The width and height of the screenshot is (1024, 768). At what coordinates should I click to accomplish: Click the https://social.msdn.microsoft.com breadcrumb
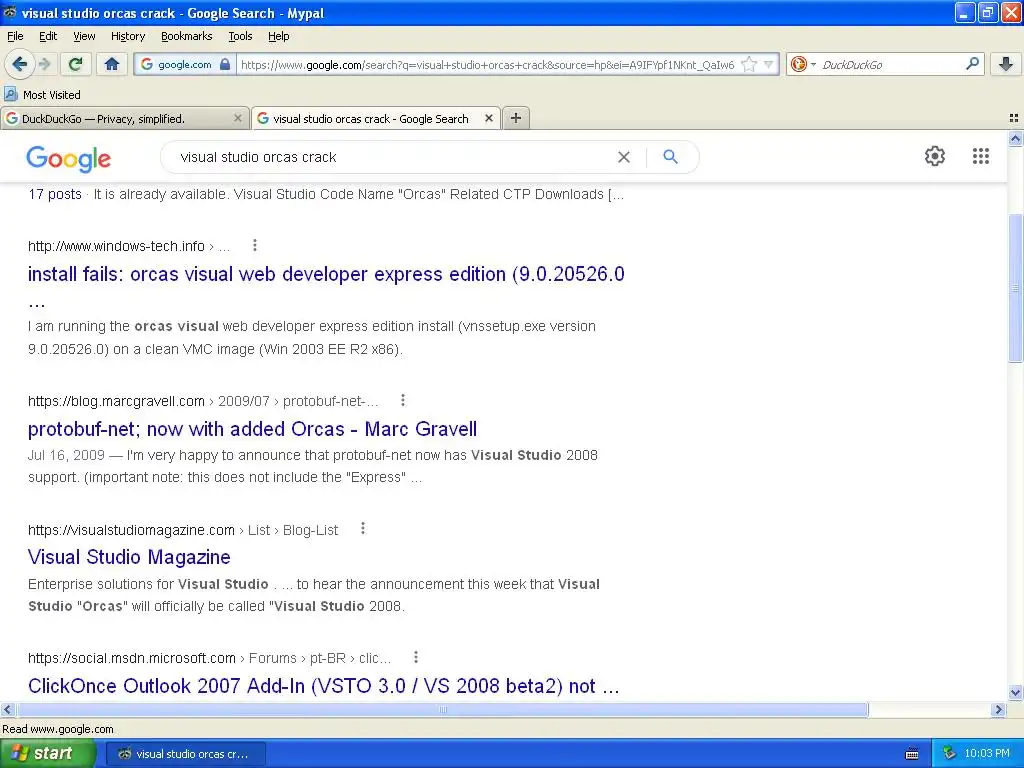pos(132,658)
